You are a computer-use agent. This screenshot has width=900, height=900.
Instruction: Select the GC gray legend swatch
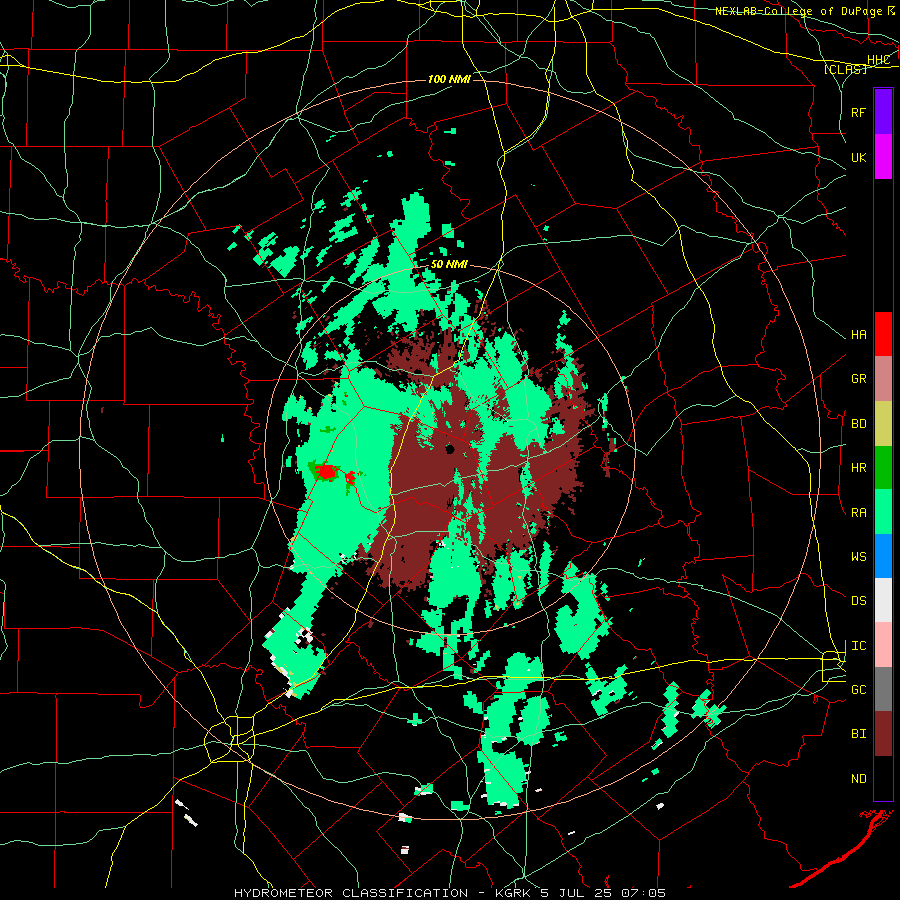point(883,689)
